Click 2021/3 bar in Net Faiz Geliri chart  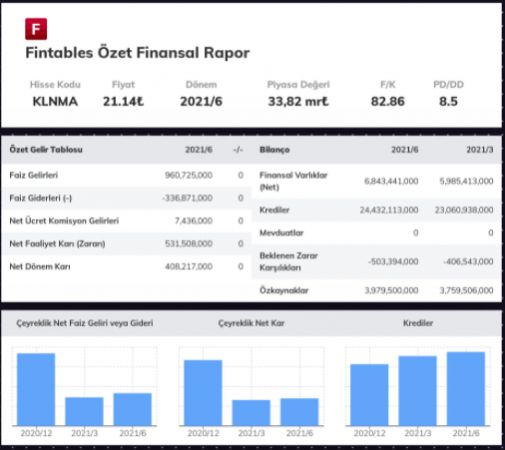[x=84, y=411]
